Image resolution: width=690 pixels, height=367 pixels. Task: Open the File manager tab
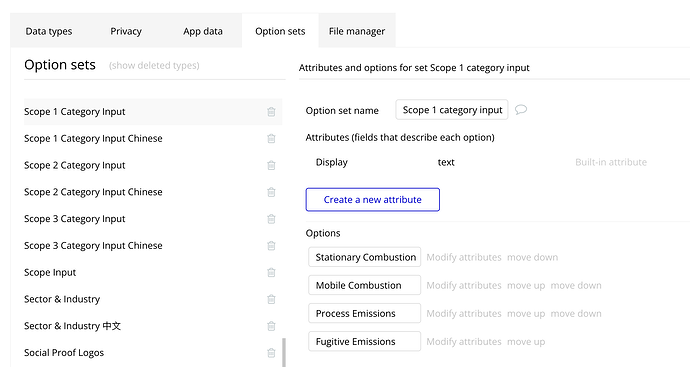point(357,31)
